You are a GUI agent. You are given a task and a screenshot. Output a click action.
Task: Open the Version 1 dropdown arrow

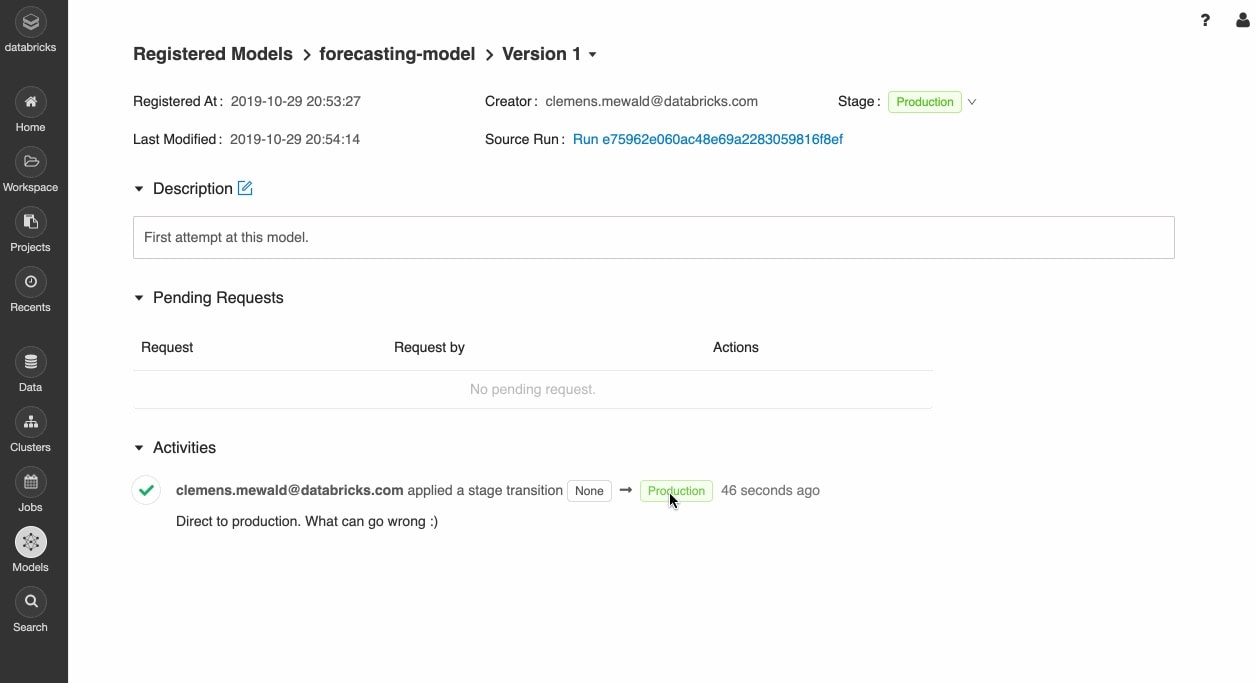[593, 55]
